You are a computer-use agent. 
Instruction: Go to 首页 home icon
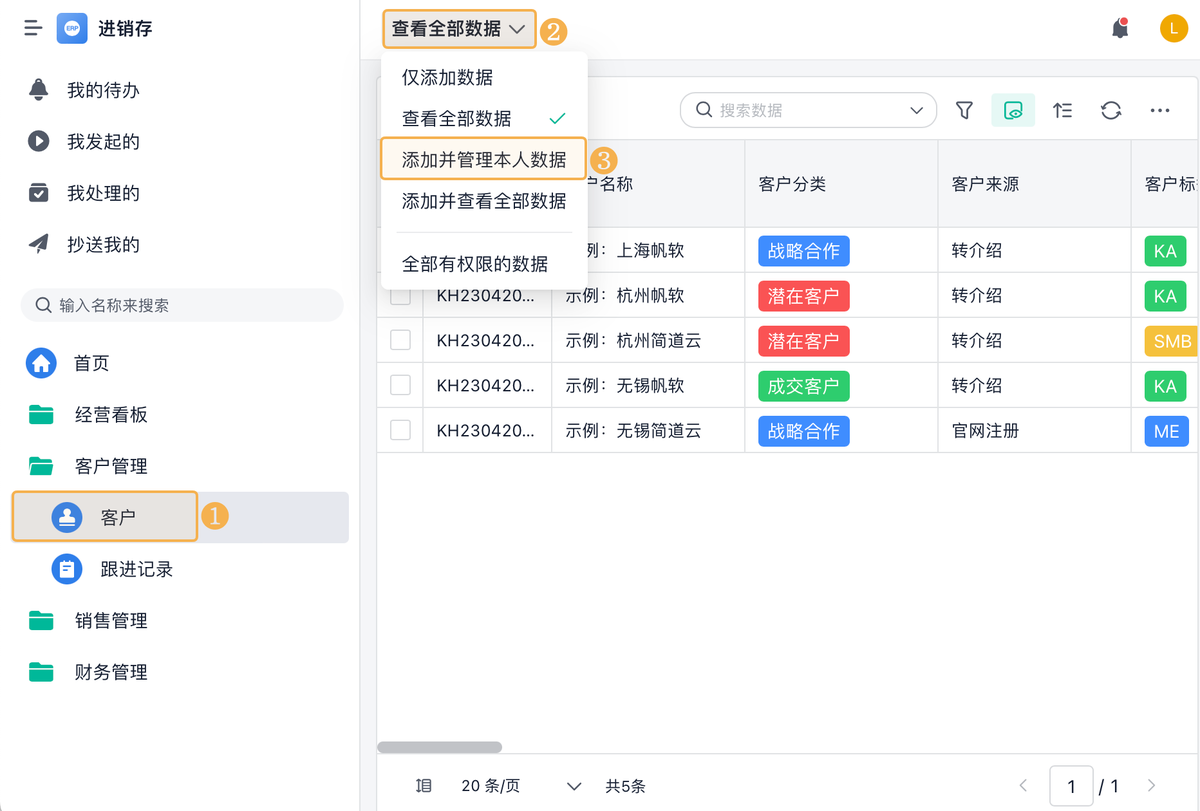(41, 363)
